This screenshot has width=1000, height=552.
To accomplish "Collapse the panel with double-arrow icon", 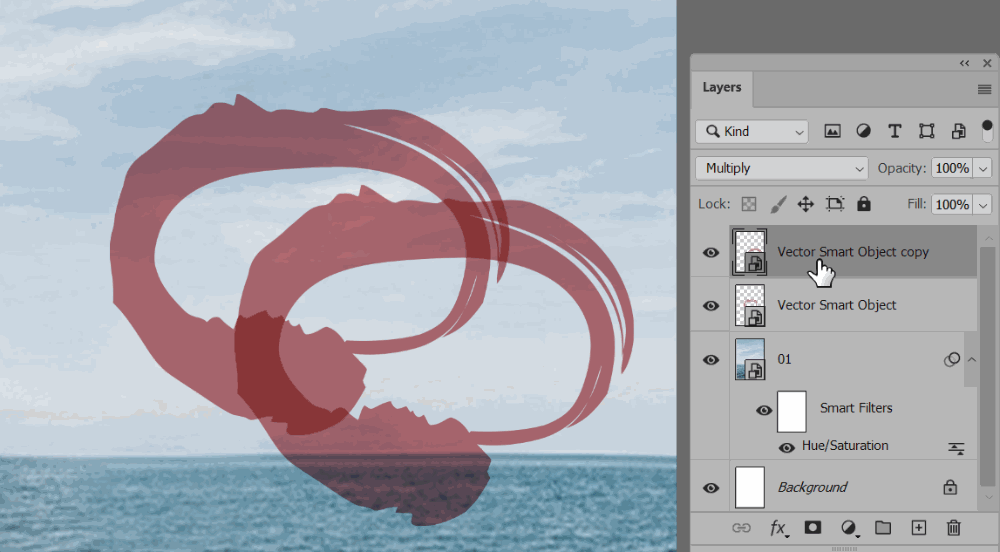I will [964, 63].
